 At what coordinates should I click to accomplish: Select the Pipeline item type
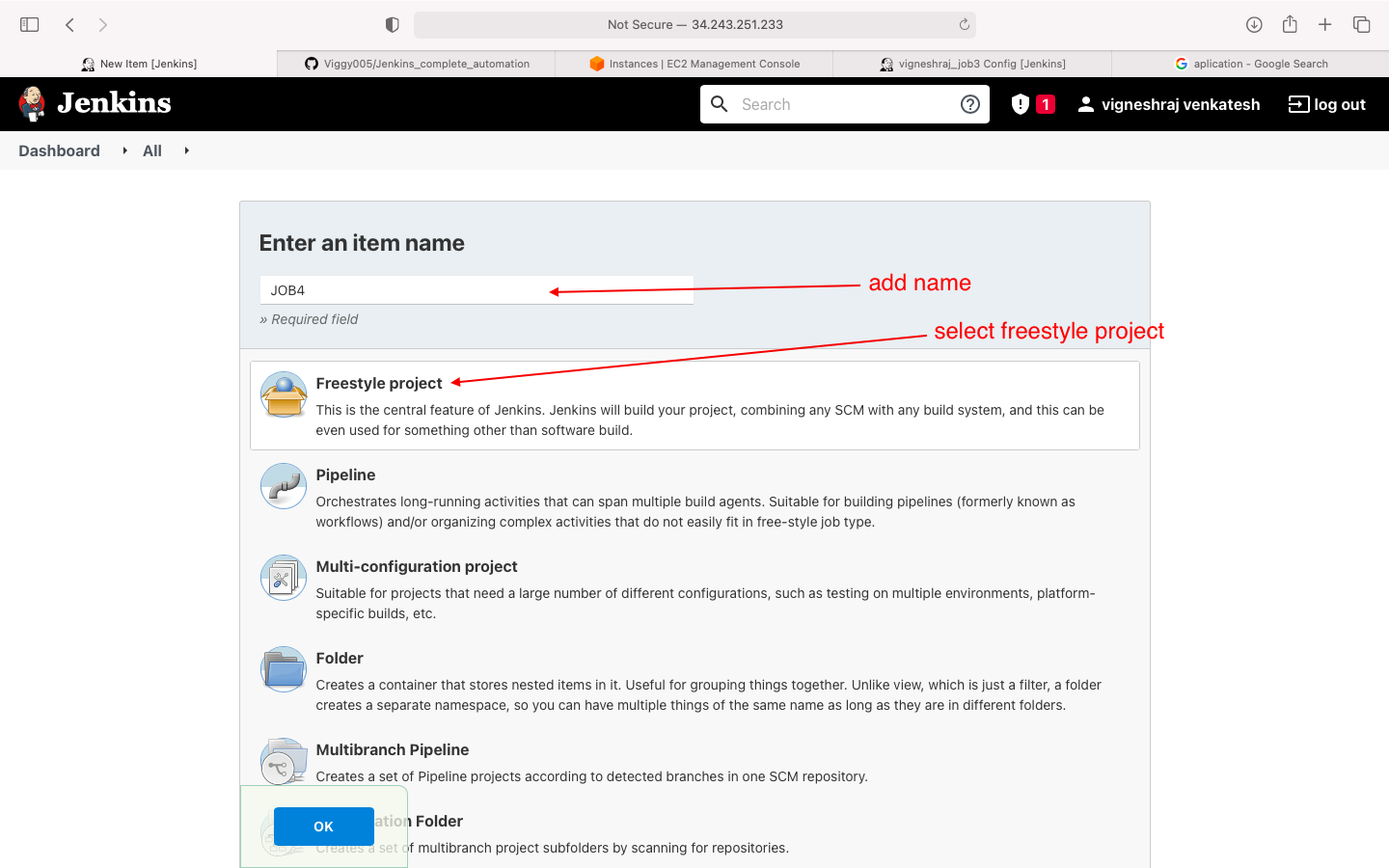694,497
